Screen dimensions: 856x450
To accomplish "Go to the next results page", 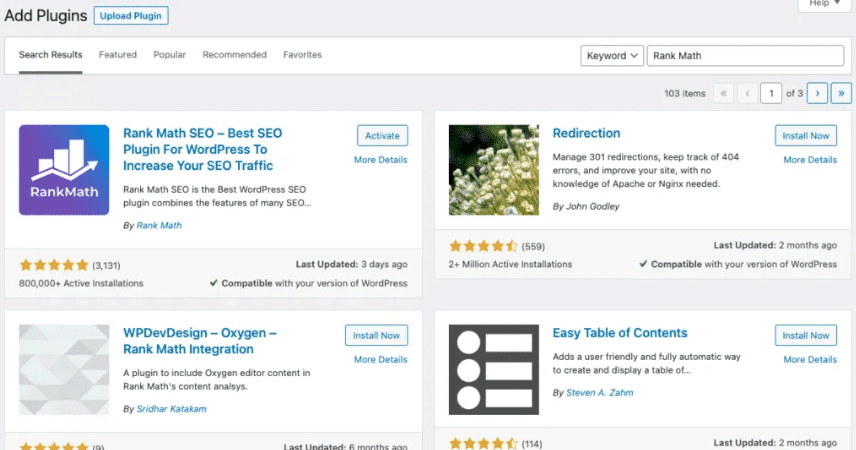I will point(817,93).
